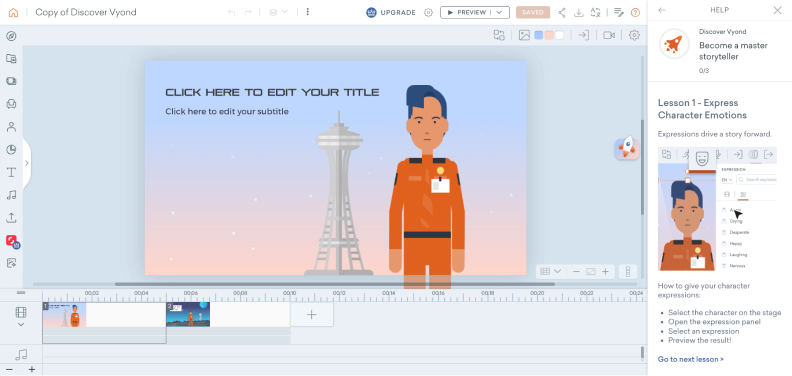Click the 'Click here to edit your title' text

click(272, 92)
